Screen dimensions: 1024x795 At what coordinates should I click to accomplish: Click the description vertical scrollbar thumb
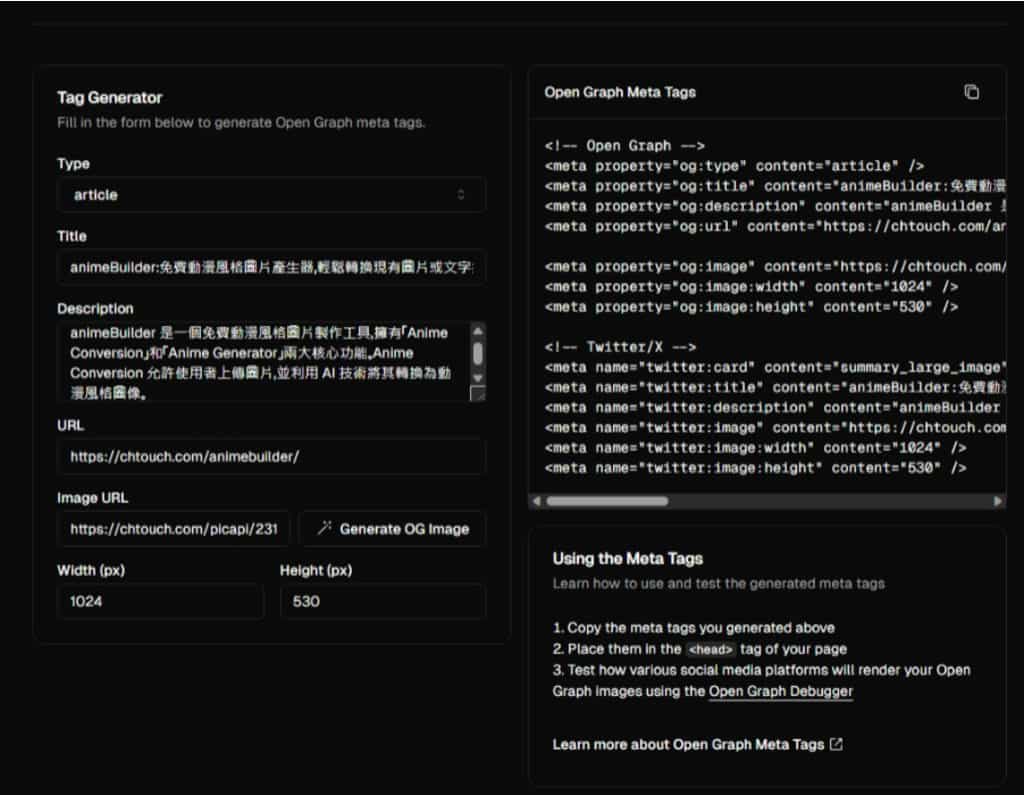pyautogui.click(x=478, y=354)
